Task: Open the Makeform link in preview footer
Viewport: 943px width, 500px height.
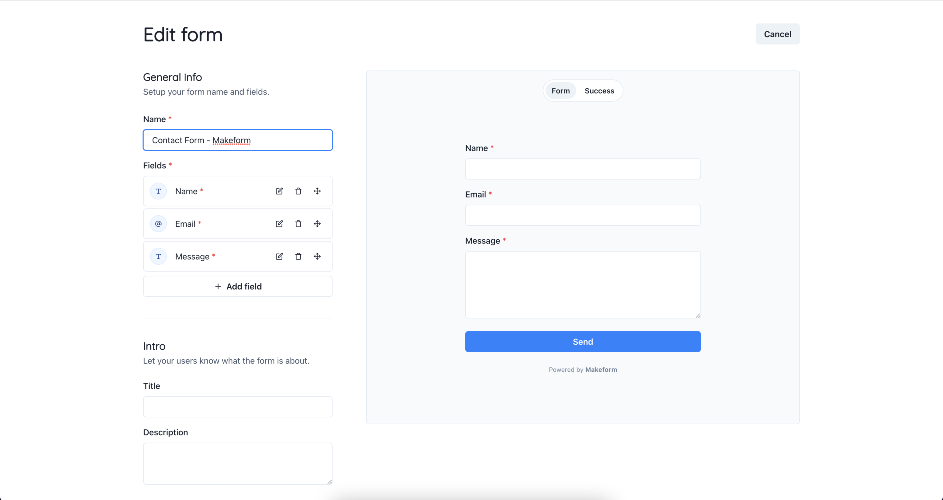Action: (601, 369)
